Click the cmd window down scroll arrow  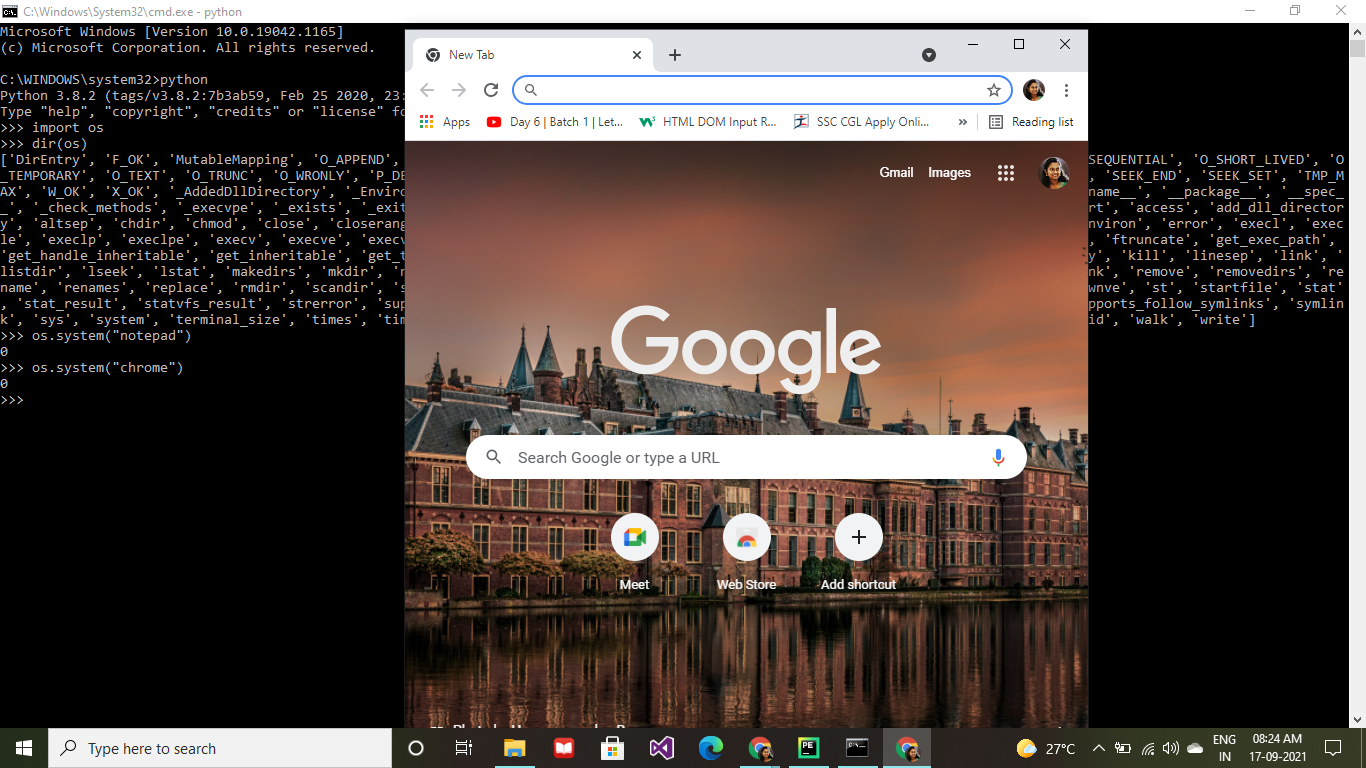click(1357, 719)
